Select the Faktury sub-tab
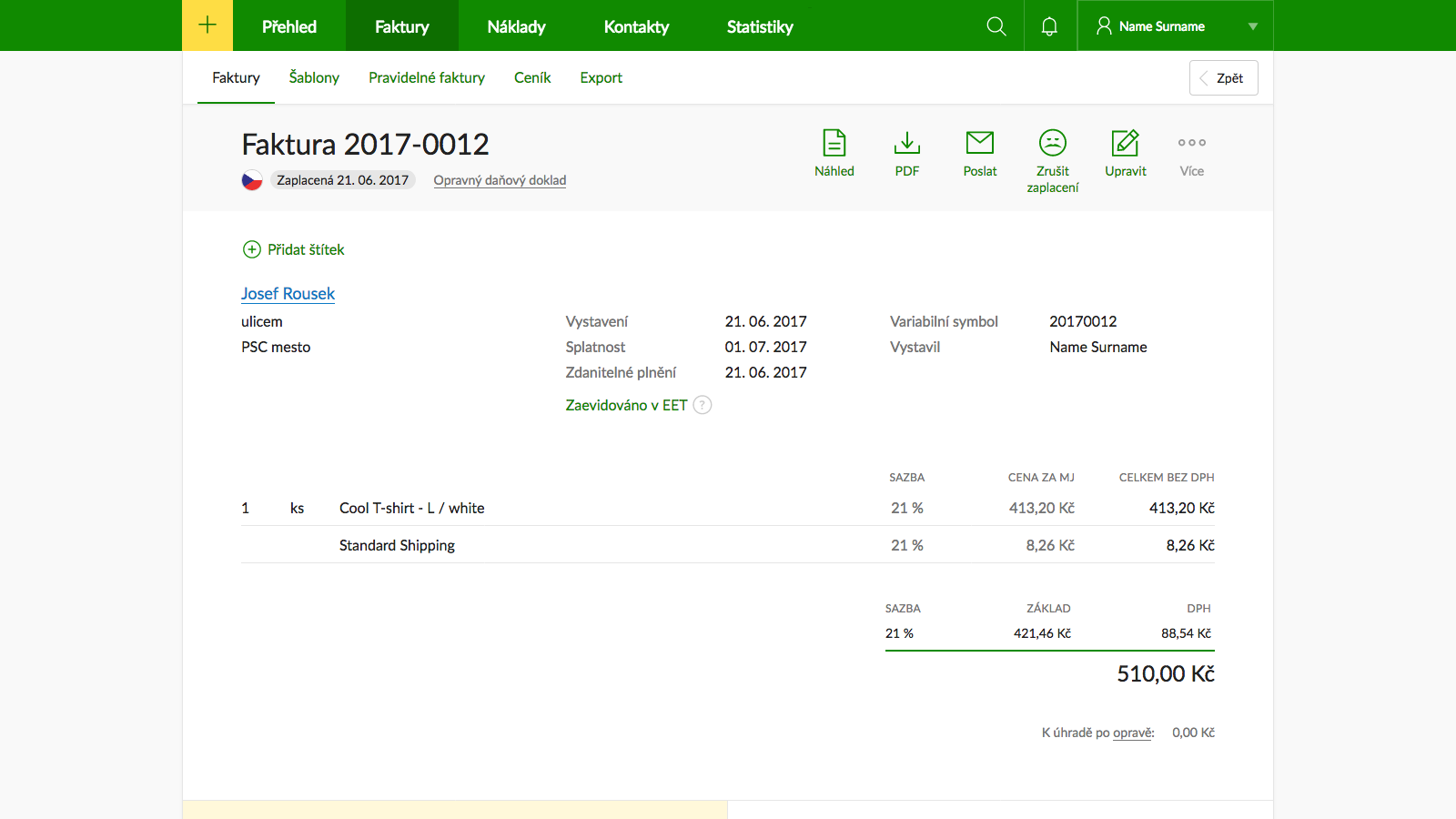Viewport: 1456px width, 819px height. coord(236,78)
